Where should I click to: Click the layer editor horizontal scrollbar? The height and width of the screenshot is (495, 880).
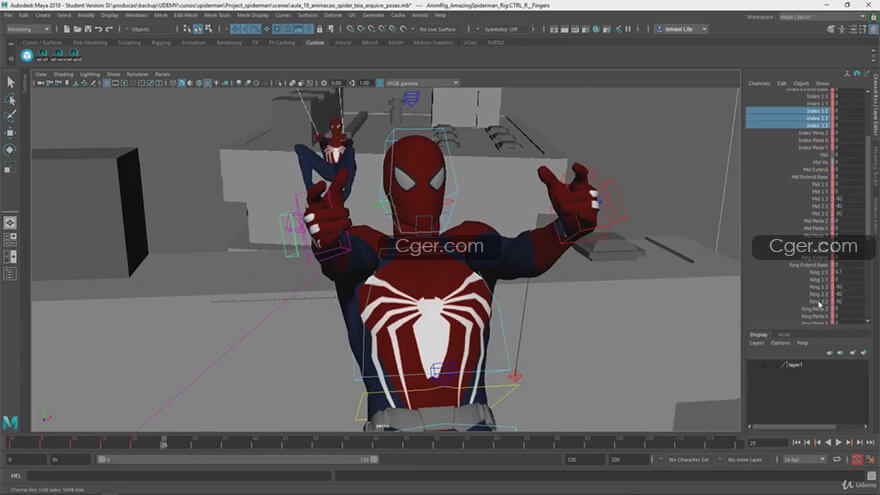point(795,427)
